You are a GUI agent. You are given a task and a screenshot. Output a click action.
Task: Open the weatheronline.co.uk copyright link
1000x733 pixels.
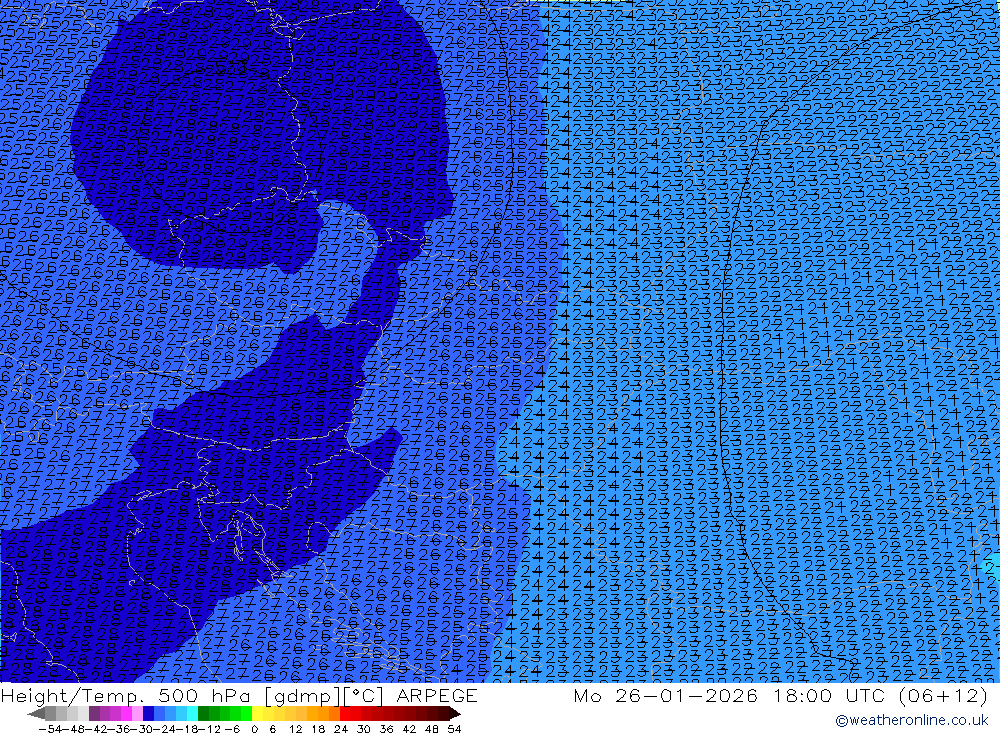point(911,720)
